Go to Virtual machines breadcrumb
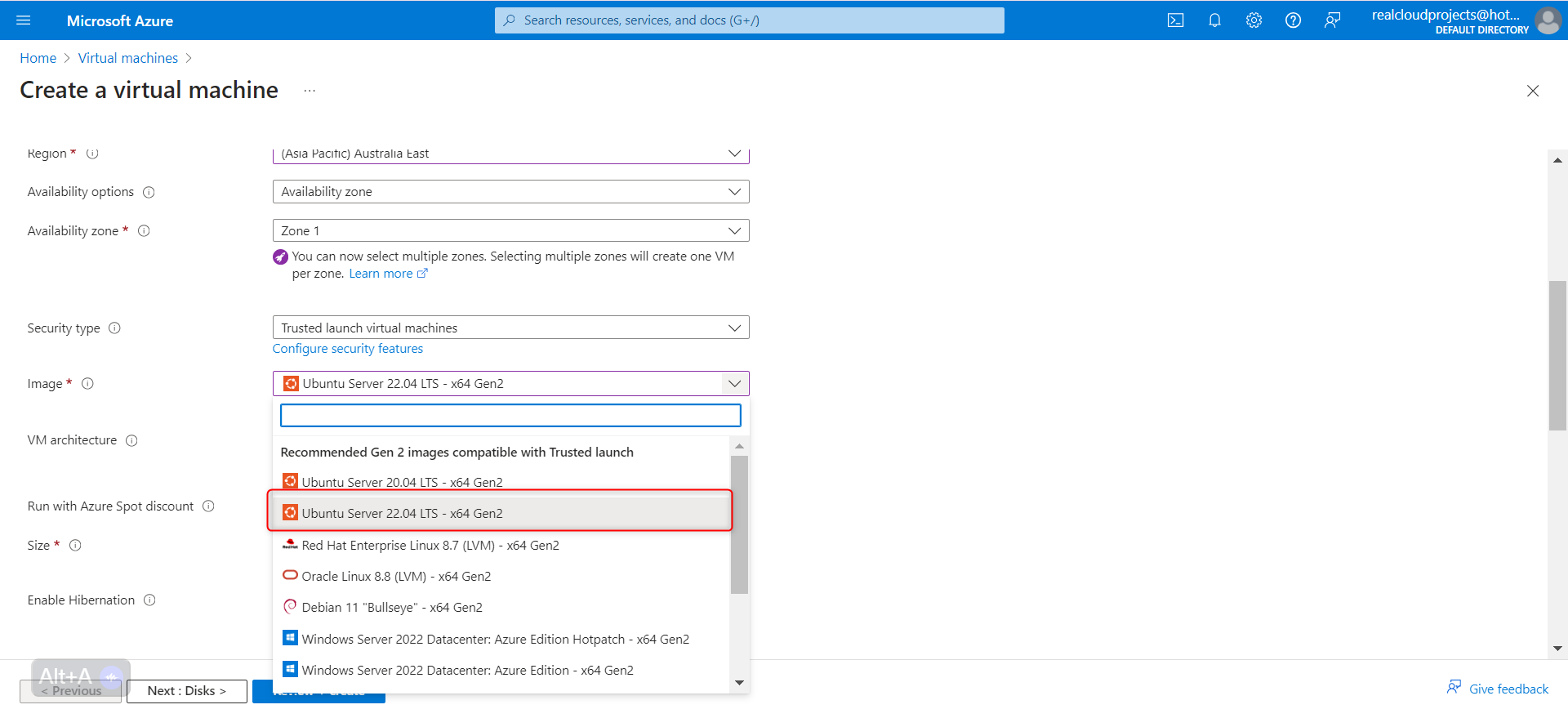This screenshot has height=727, width=1568. [128, 58]
